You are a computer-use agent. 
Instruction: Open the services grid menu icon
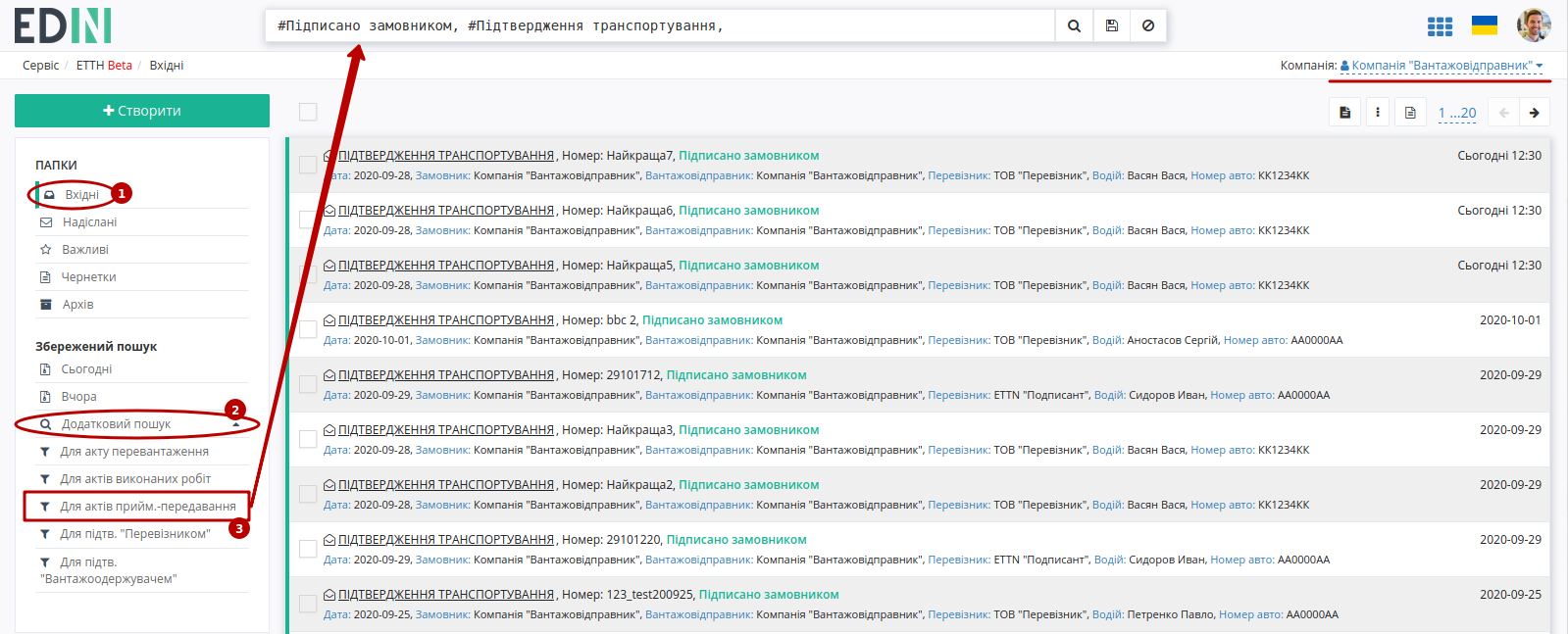[1440, 26]
